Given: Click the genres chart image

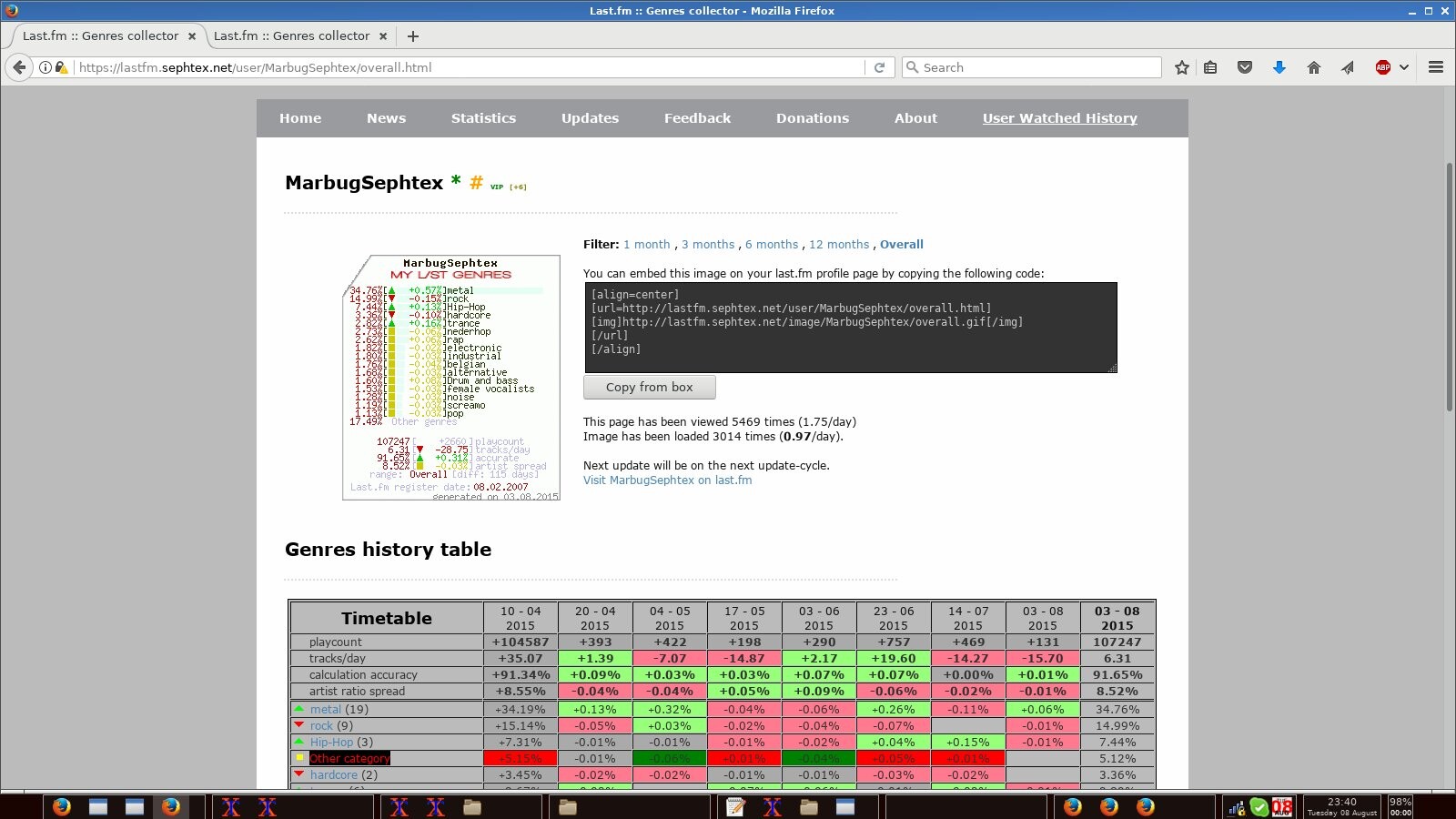Looking at the screenshot, I should pos(451,378).
